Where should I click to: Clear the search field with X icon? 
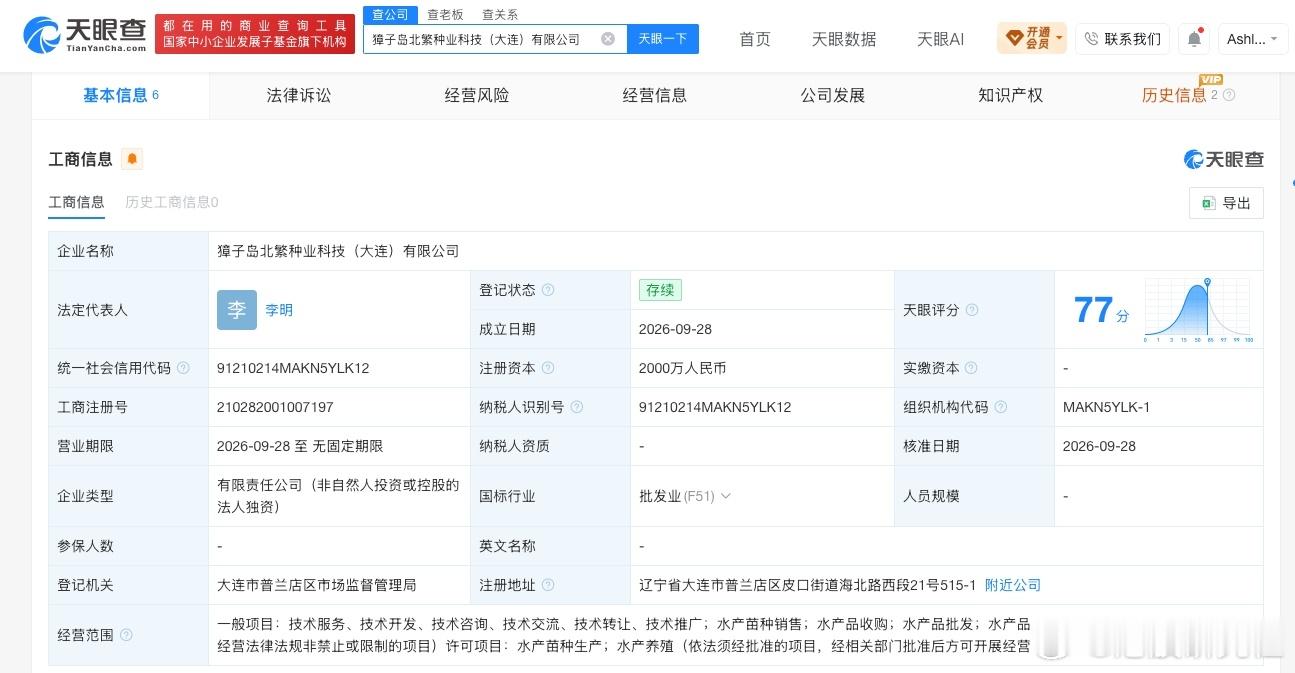pyautogui.click(x=608, y=39)
